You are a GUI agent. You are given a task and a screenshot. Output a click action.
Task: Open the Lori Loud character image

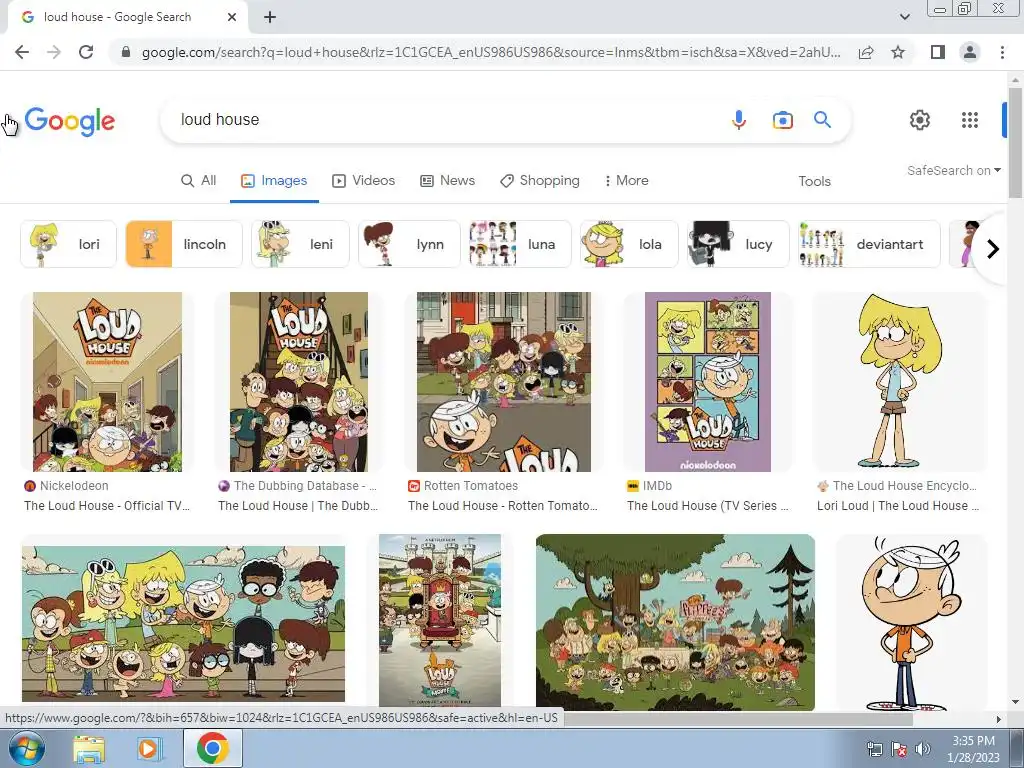pyautogui.click(x=899, y=382)
